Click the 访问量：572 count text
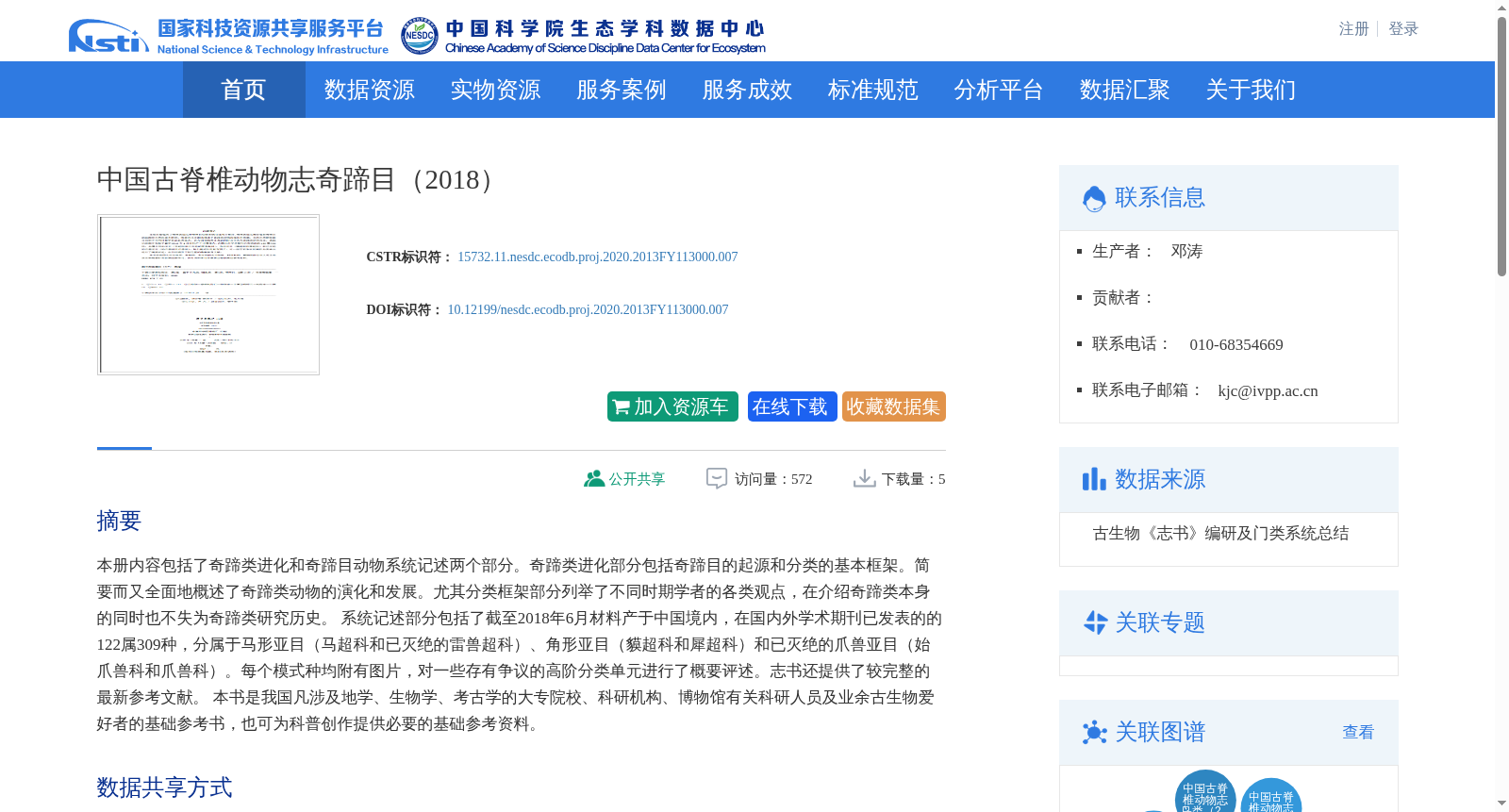This screenshot has width=1509, height=812. [x=773, y=479]
